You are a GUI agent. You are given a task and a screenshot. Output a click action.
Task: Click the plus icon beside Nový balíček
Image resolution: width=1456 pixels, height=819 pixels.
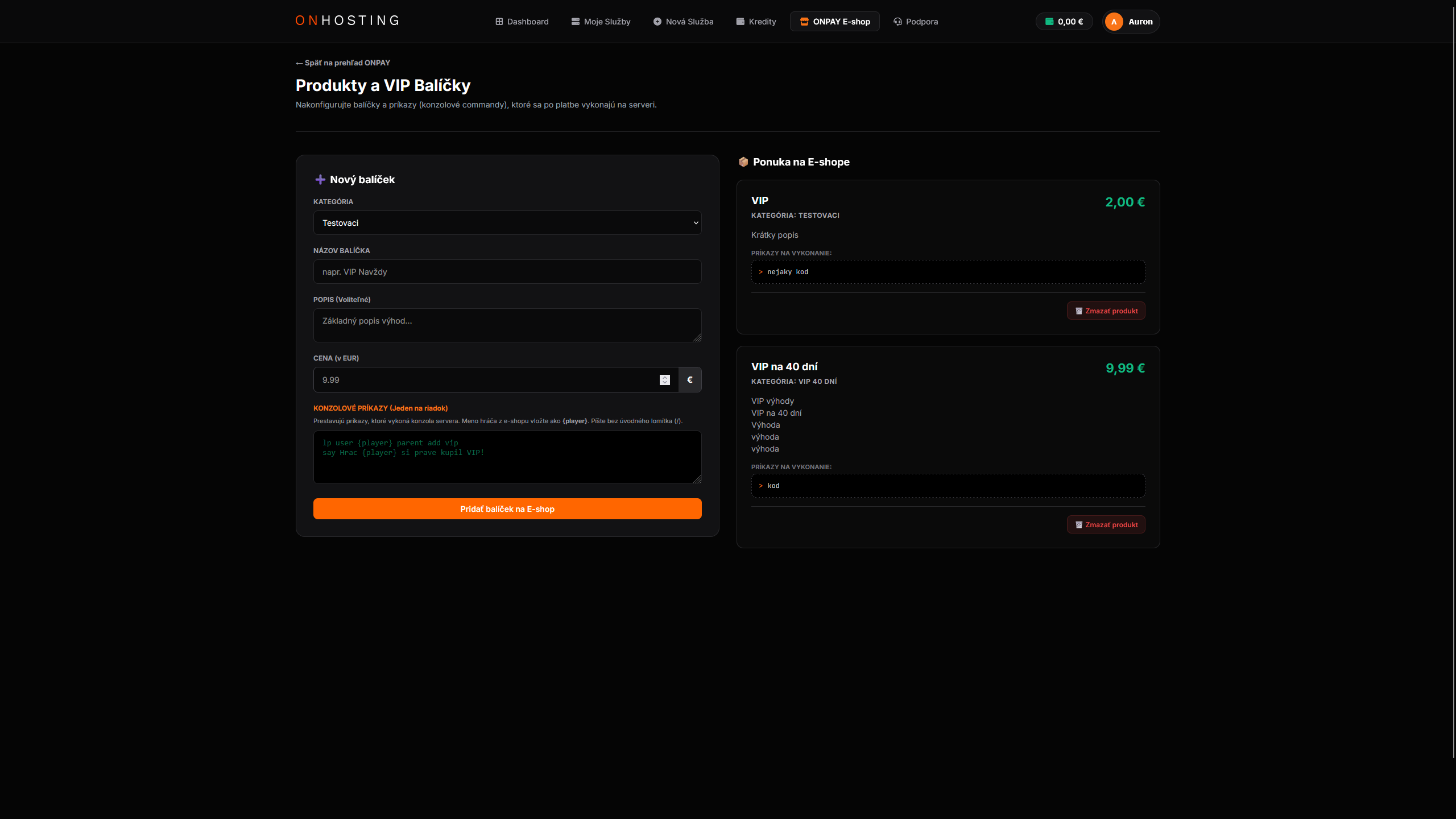click(320, 180)
